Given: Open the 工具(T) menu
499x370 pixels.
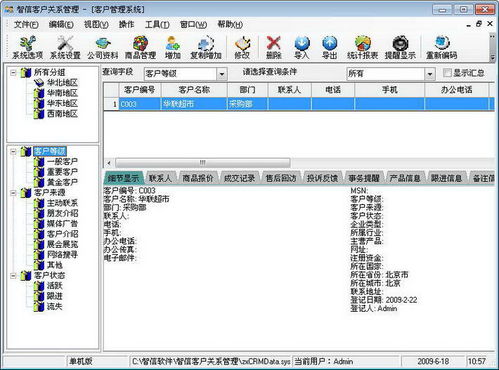Looking at the screenshot, I should tap(157, 24).
